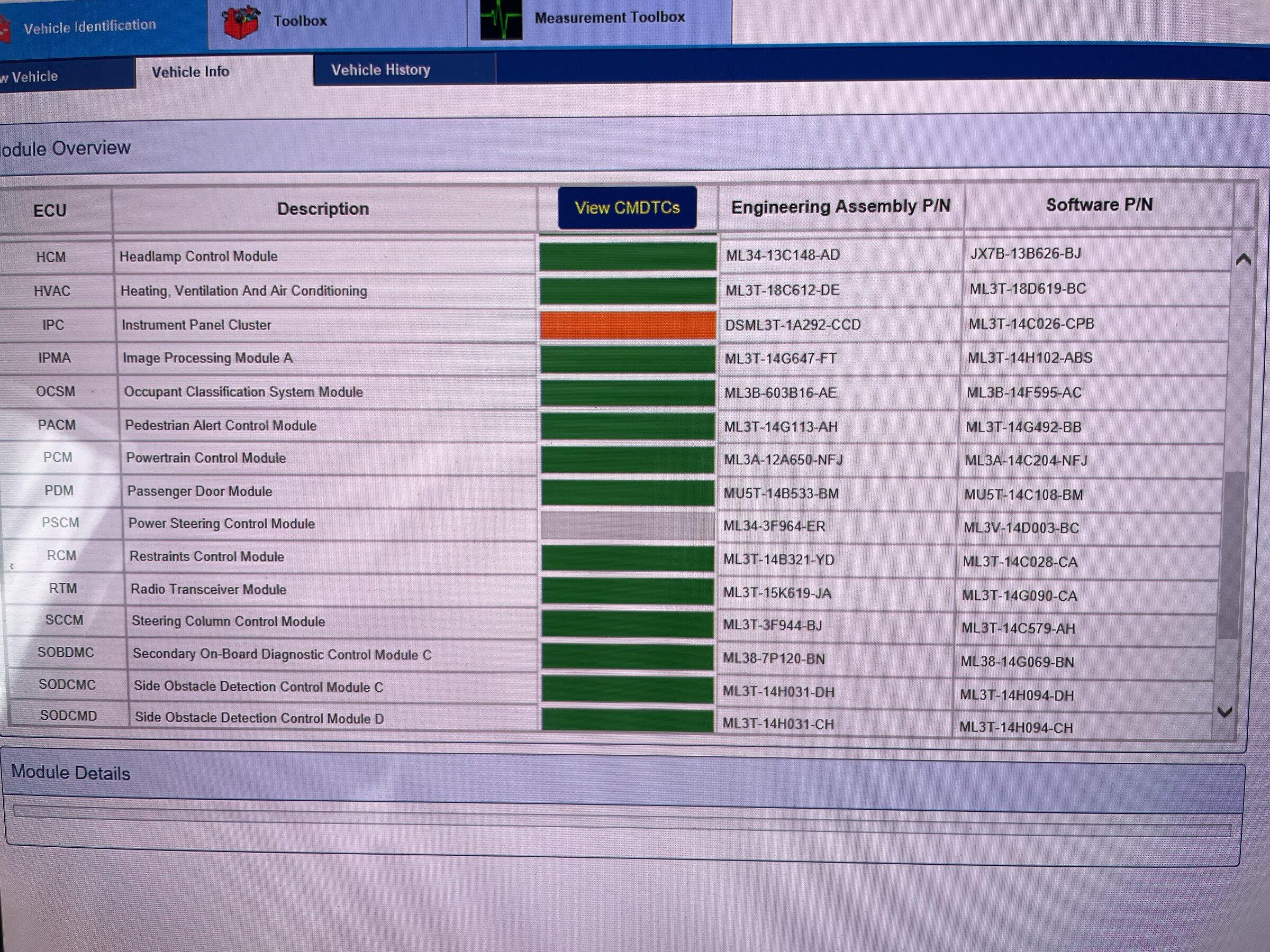The image size is (1270, 952).
Task: Open the Measurement Toolbox tab
Action: 609,18
